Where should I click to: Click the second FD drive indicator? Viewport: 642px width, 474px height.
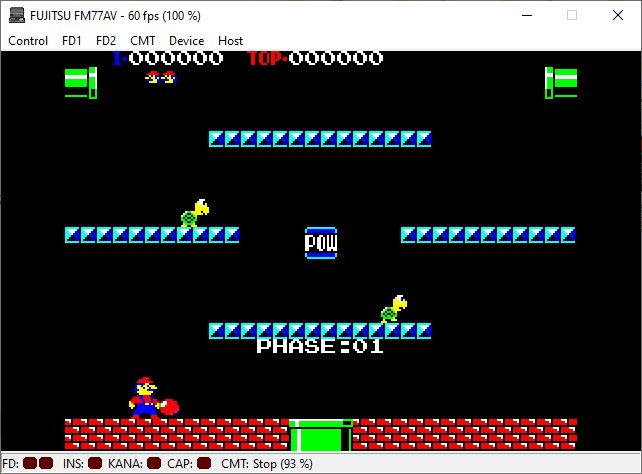[x=46, y=463]
